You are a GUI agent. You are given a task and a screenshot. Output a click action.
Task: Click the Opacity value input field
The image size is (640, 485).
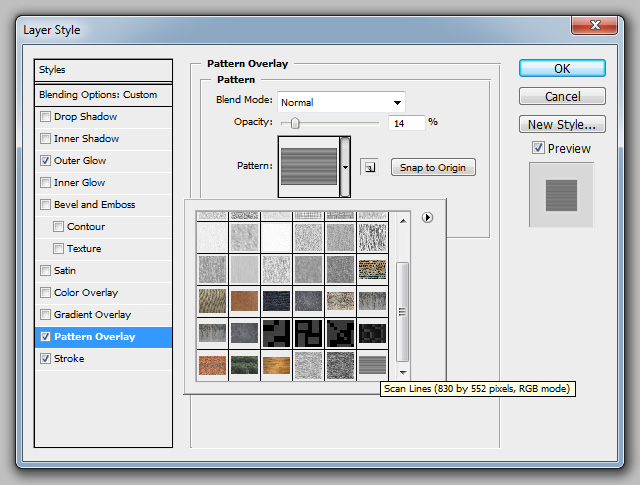[x=405, y=122]
